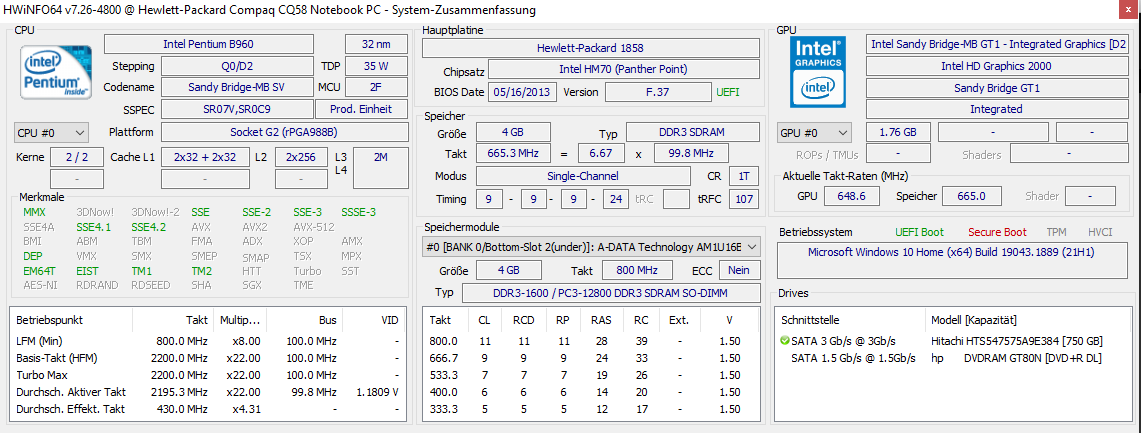Select the Durchsch. Effekt. Takt row
Image resolution: width=1141 pixels, height=433 pixels.
(207, 409)
